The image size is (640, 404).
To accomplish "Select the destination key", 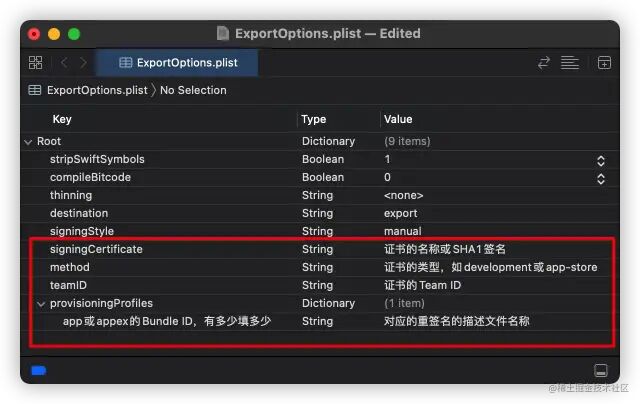I will click(x=79, y=213).
